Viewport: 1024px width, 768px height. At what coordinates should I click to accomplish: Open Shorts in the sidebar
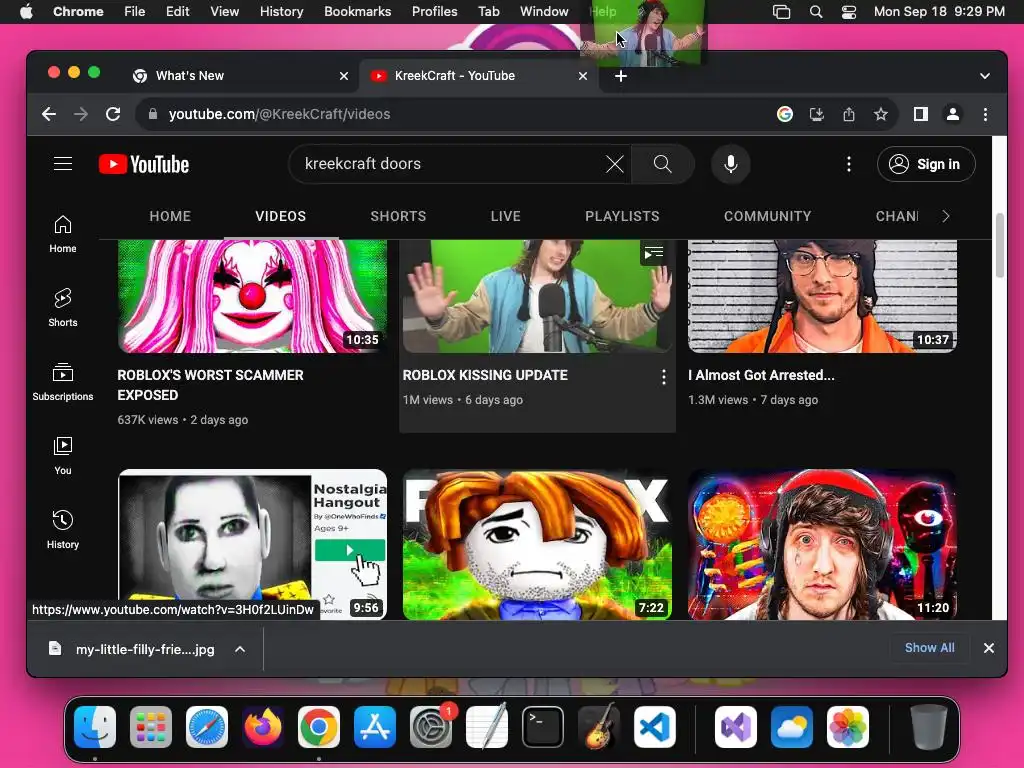[x=63, y=308]
